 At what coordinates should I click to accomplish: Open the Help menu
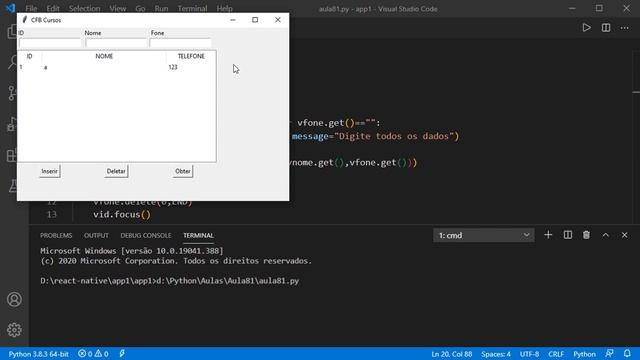point(224,8)
